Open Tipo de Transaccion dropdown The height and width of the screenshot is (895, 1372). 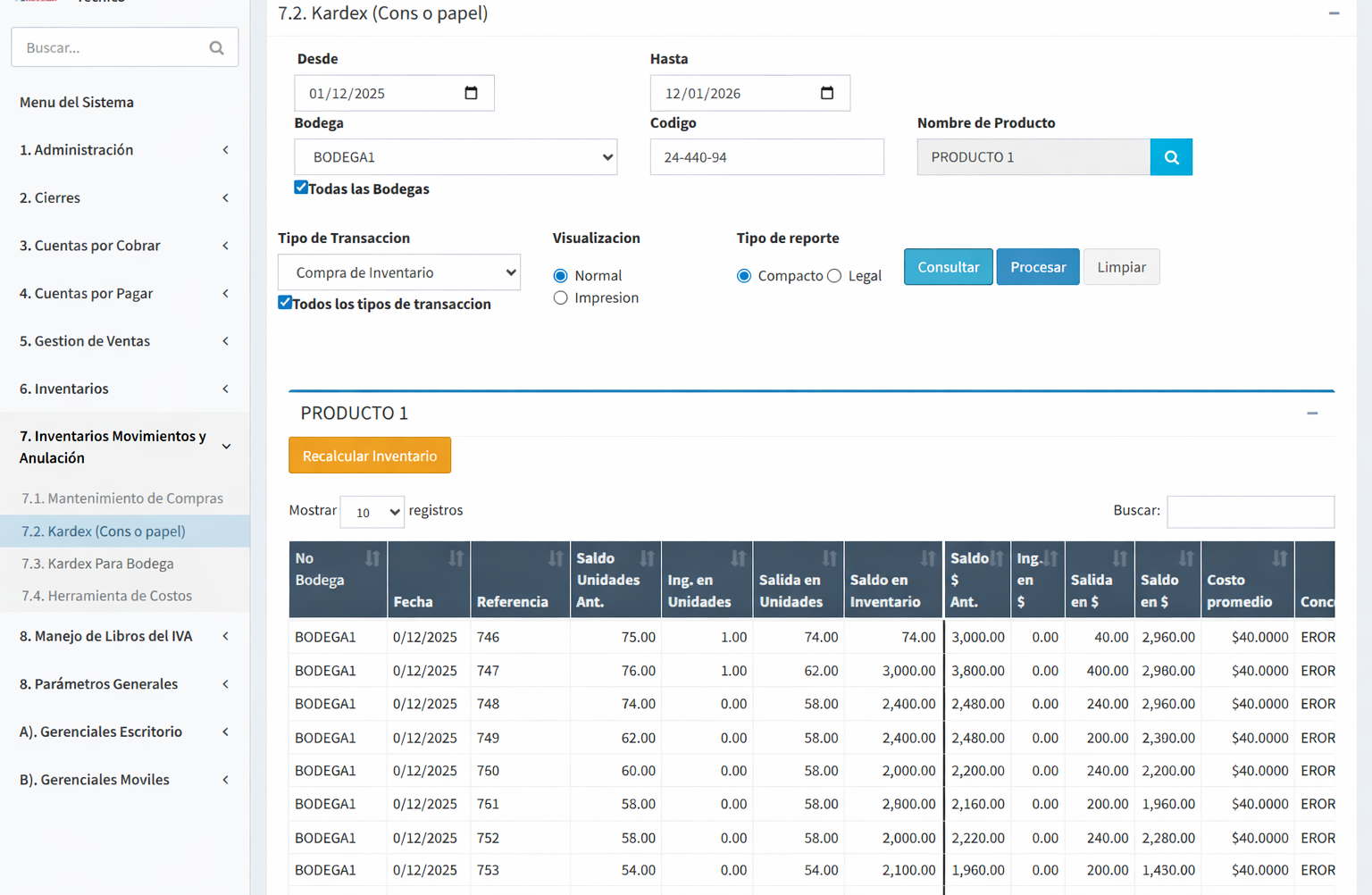398,272
